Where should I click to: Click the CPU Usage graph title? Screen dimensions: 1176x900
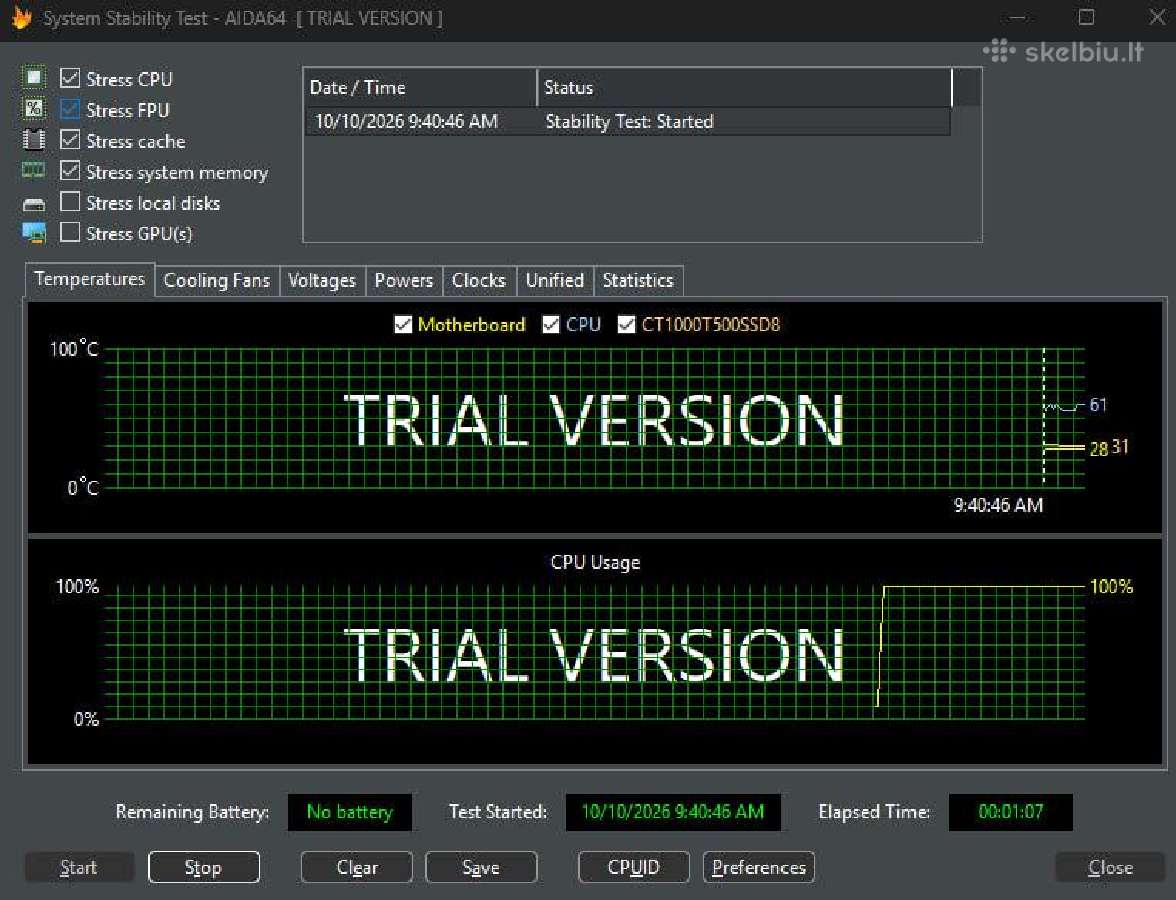596,562
